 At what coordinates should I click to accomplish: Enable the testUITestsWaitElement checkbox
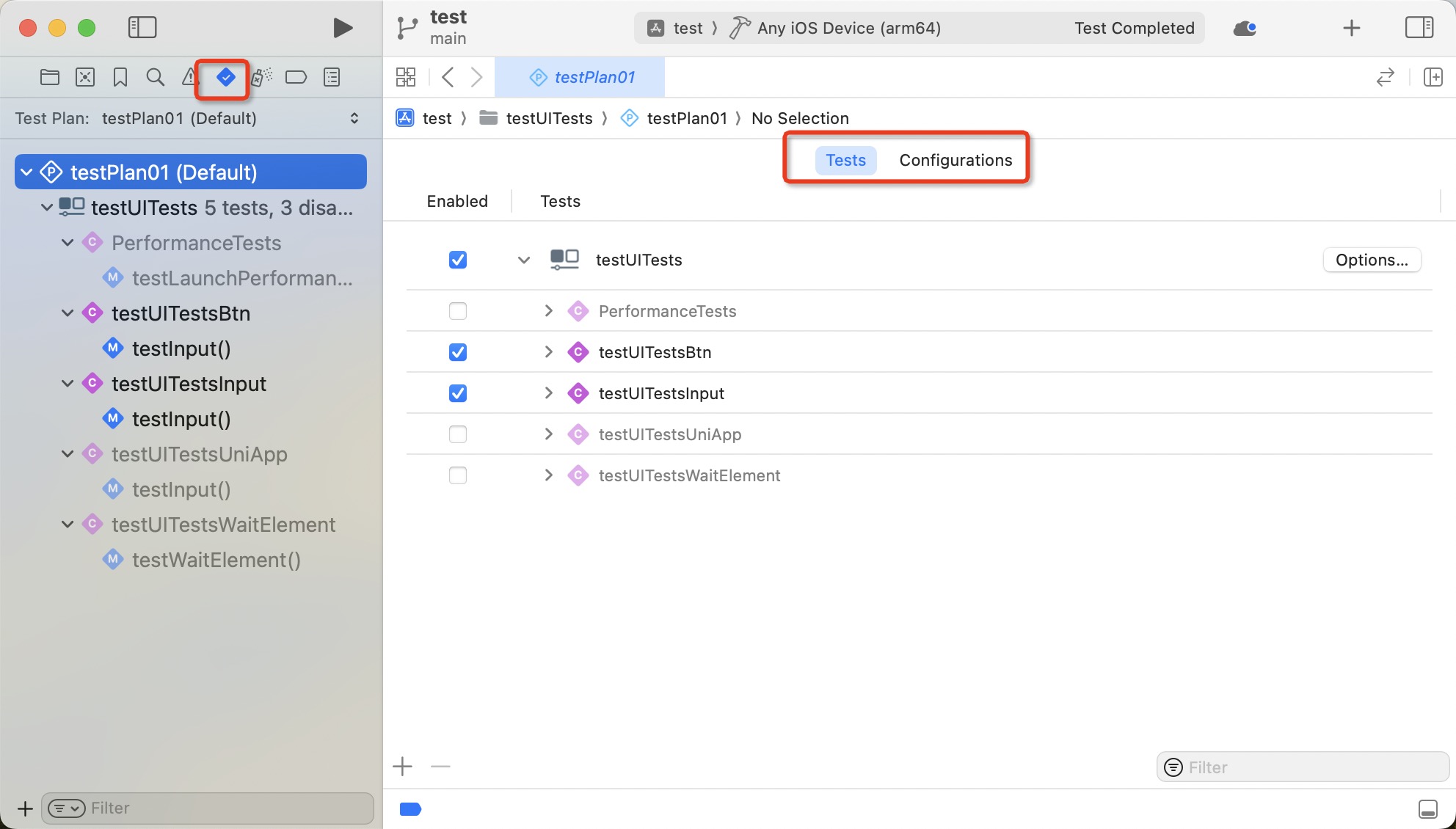458,475
